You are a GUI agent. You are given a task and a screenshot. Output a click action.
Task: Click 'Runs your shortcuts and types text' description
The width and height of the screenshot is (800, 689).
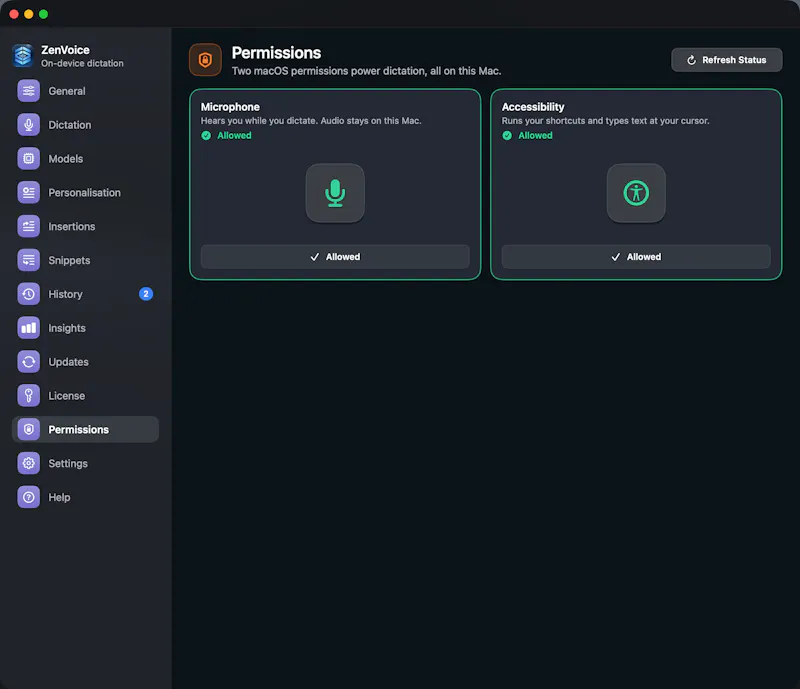(x=606, y=121)
